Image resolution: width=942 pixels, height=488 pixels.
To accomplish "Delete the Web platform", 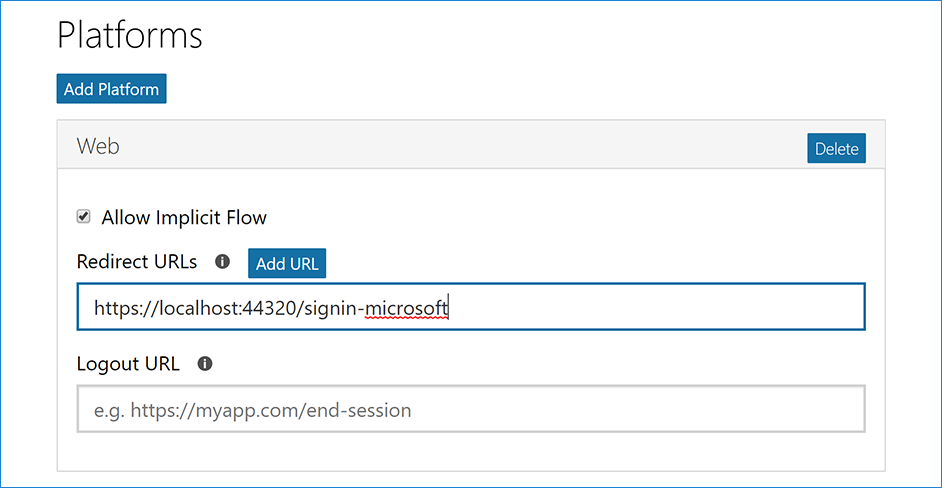I will (836, 149).
